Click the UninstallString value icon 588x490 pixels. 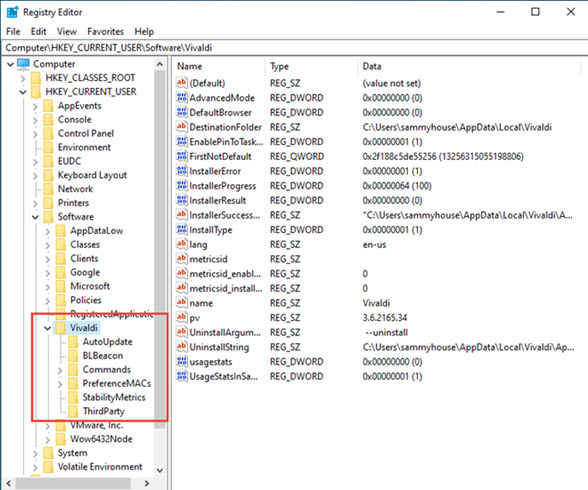click(182, 347)
